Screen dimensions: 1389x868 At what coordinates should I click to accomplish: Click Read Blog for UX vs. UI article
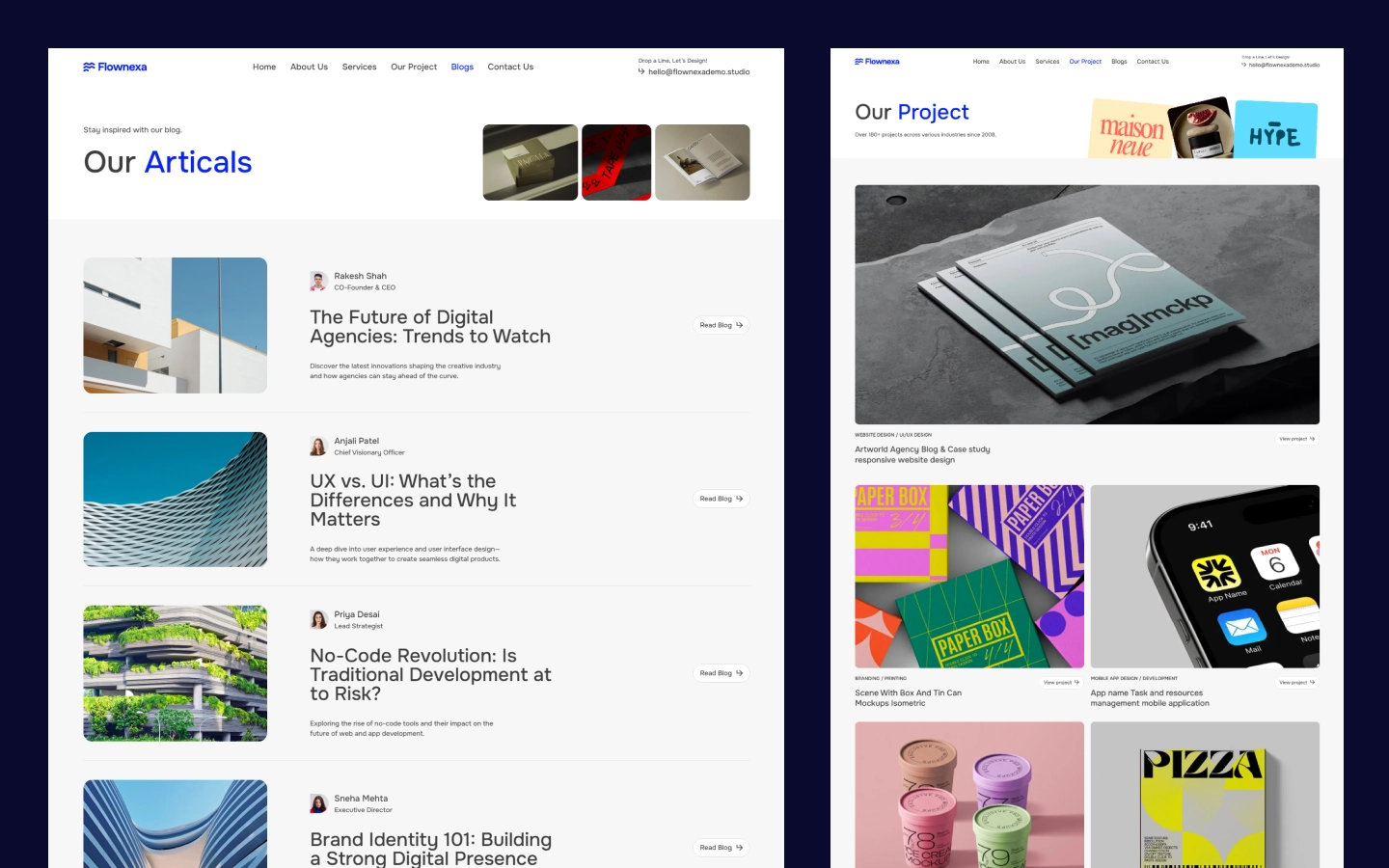(x=721, y=499)
